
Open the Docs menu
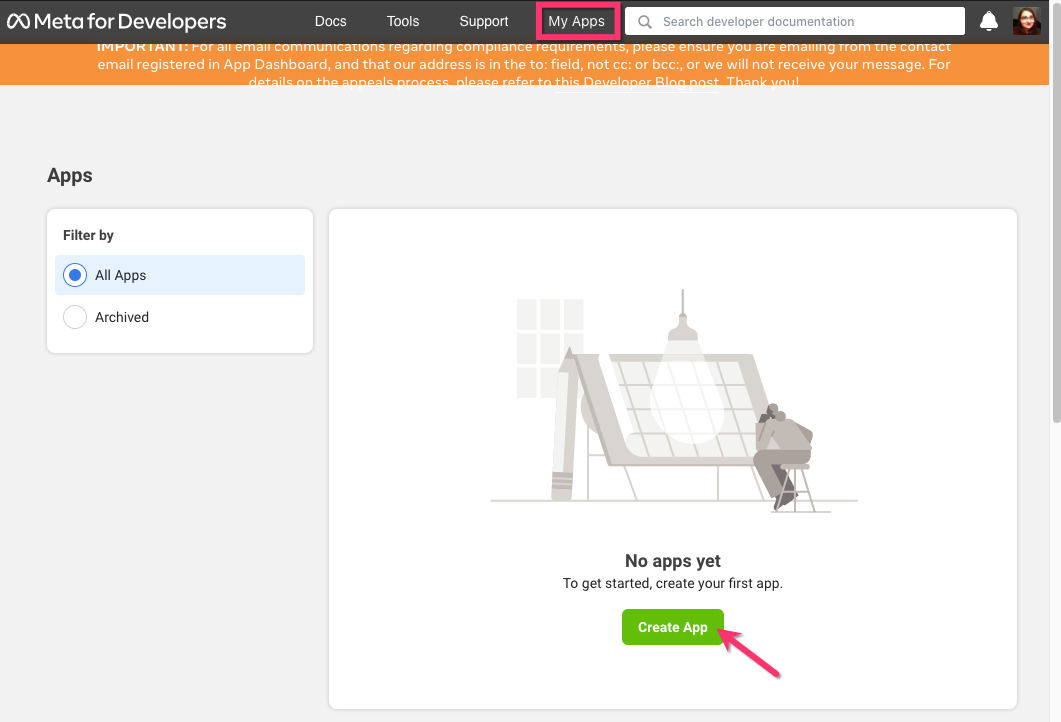pos(330,22)
